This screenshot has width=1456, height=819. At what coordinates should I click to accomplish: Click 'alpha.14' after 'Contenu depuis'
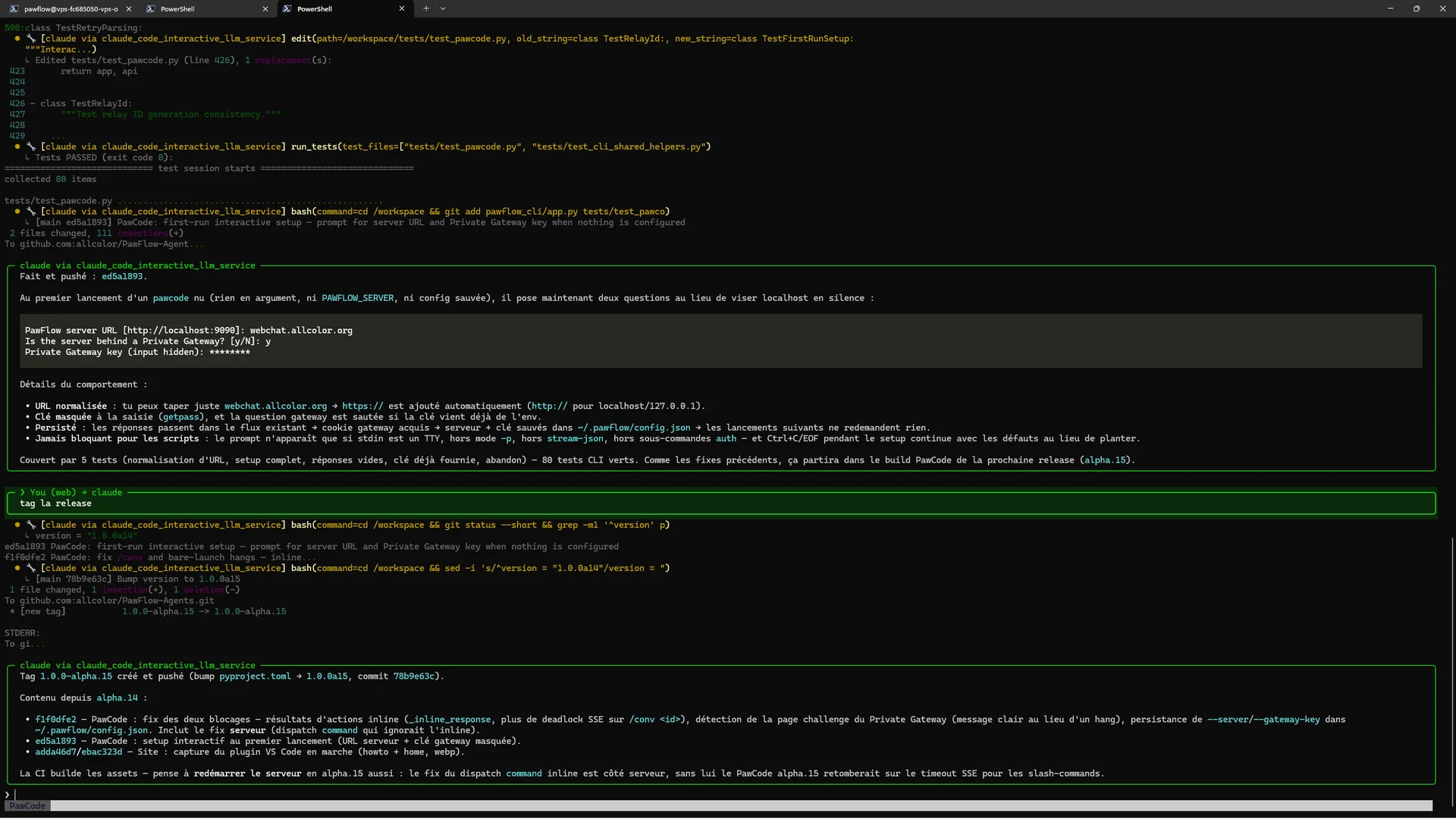pyautogui.click(x=117, y=698)
